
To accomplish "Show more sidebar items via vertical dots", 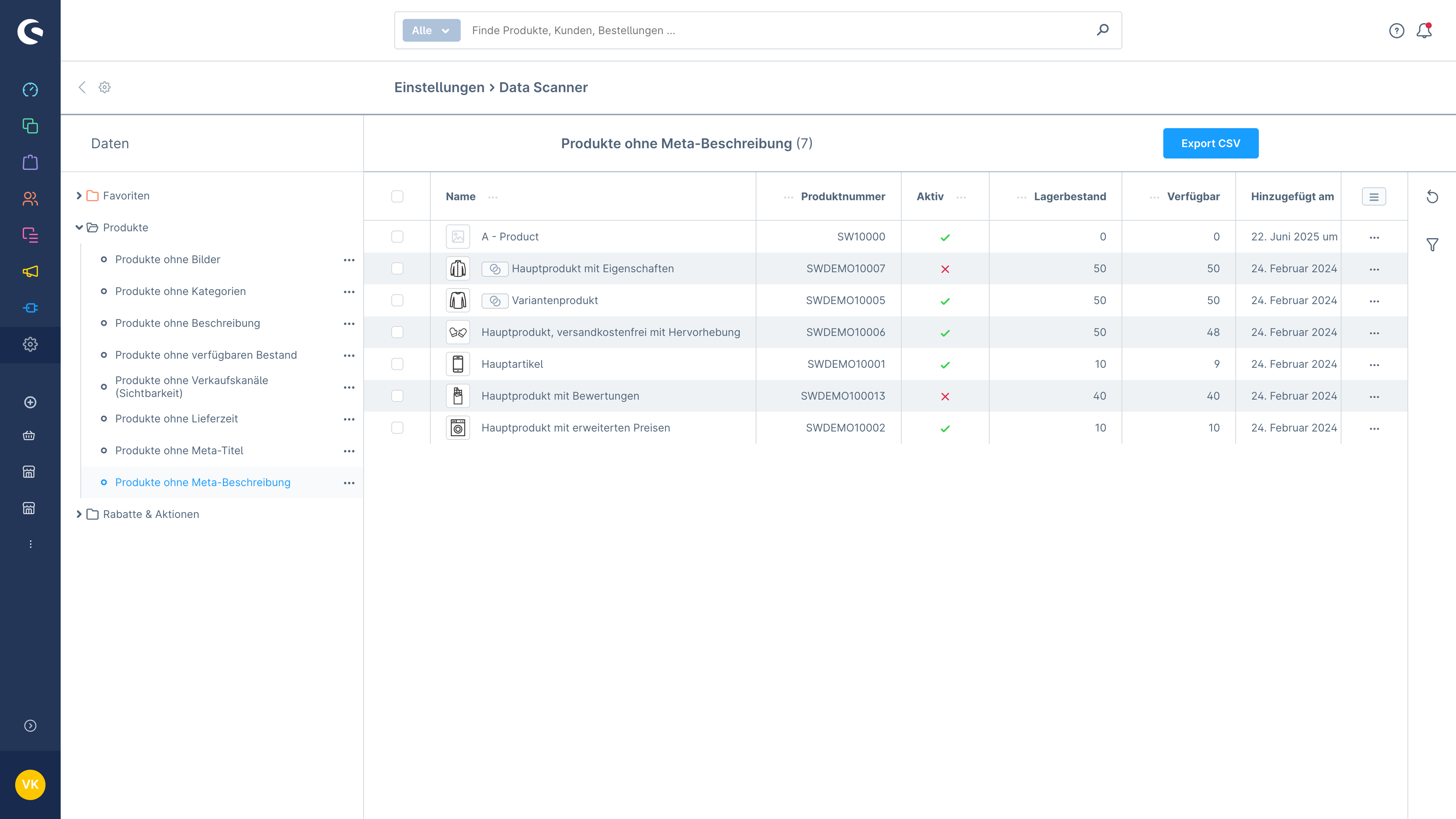I will click(x=30, y=544).
